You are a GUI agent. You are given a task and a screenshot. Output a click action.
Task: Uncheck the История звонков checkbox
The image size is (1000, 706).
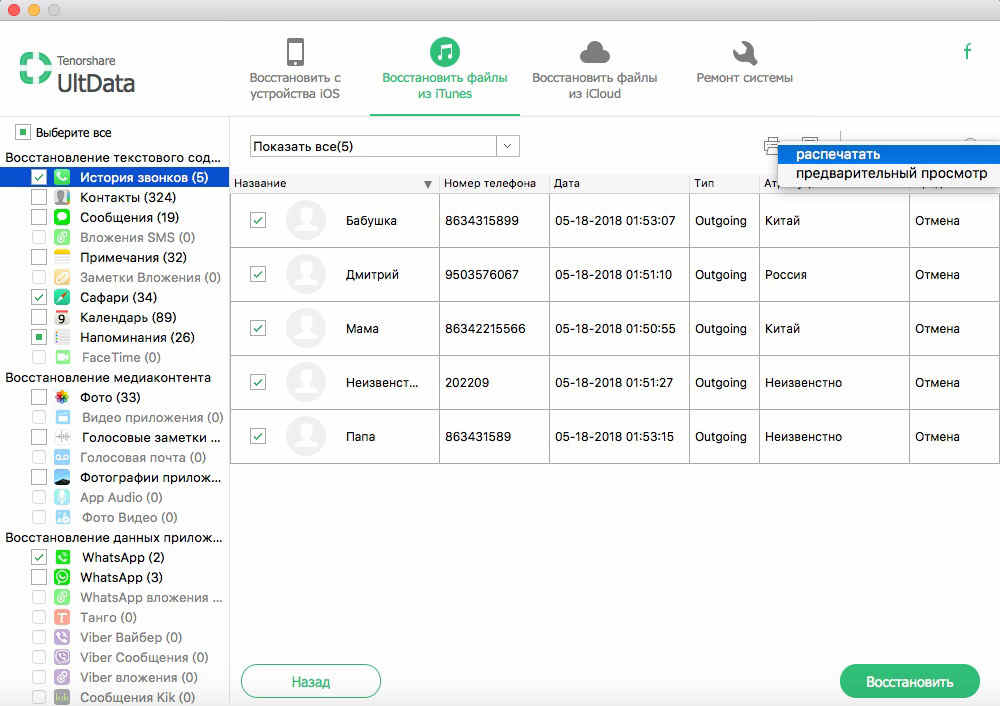click(x=39, y=177)
